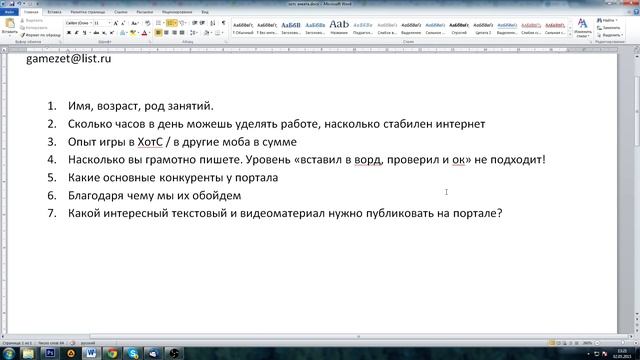Click in the line 'Имя, возраст, род занятий.'
640x360 pixels.
[x=140, y=106]
